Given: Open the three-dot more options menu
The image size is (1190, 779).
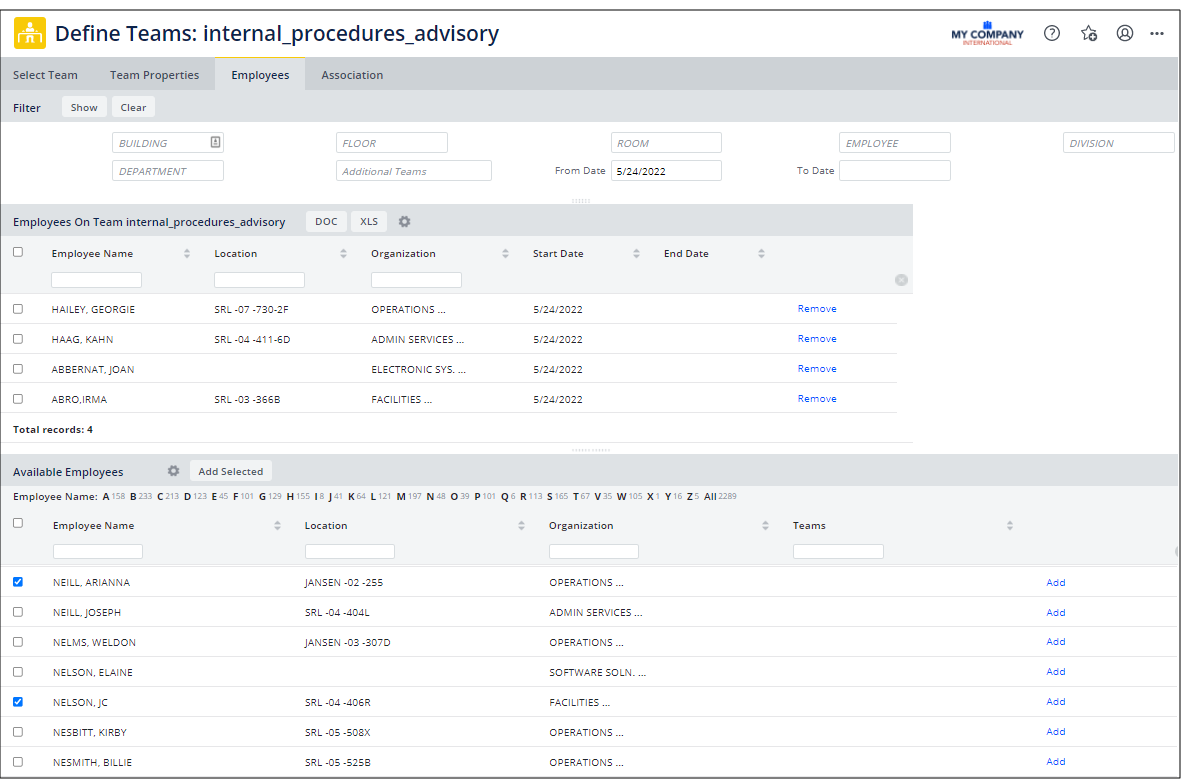Looking at the screenshot, I should click(x=1157, y=33).
